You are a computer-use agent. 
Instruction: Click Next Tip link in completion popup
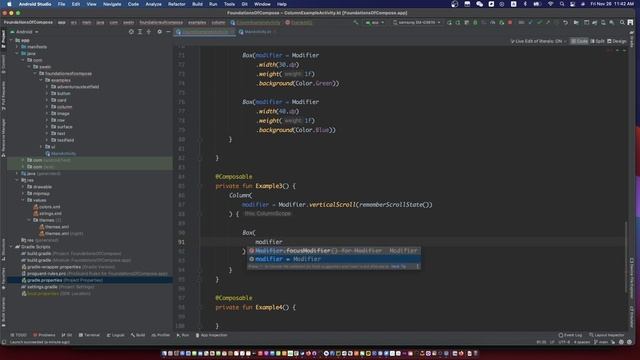click(x=398, y=267)
